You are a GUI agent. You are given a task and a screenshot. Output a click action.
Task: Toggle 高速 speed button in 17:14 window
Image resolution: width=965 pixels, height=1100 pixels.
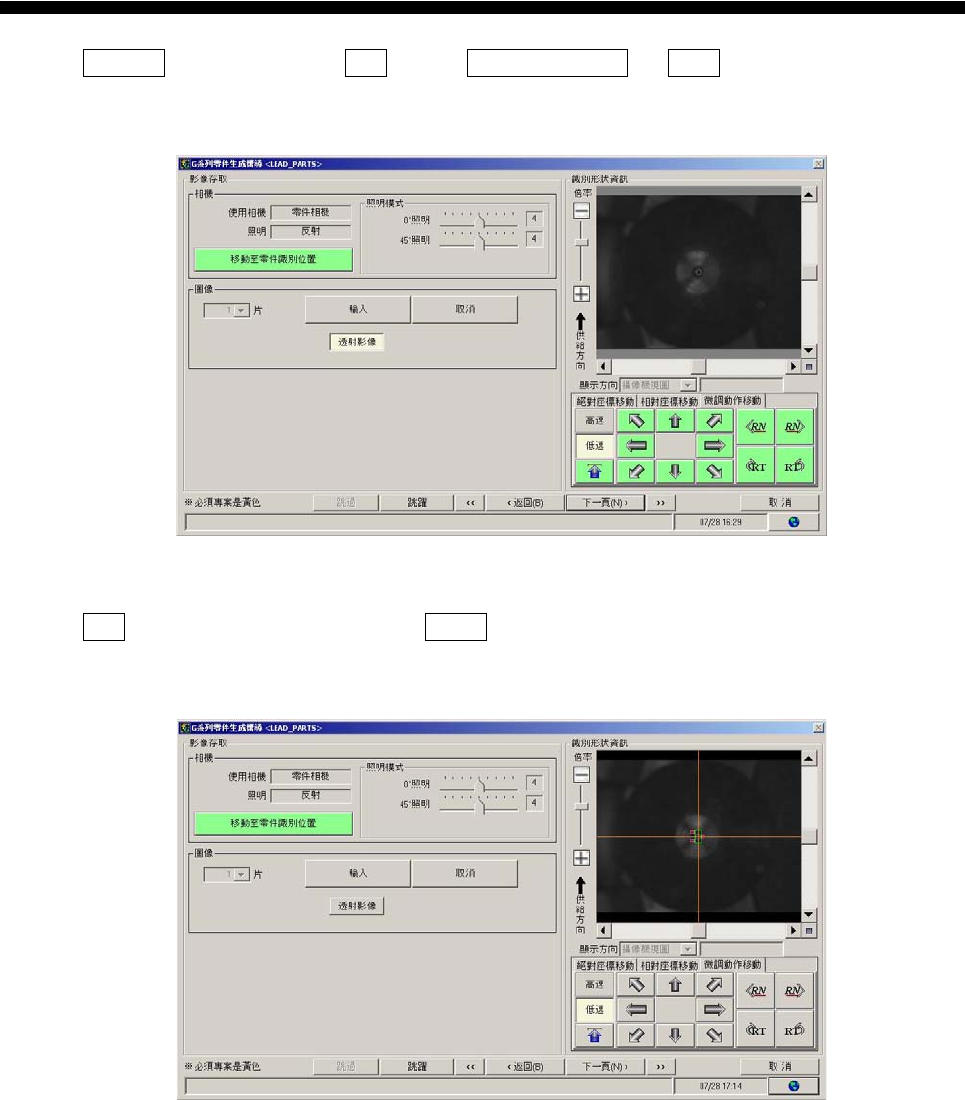(594, 985)
